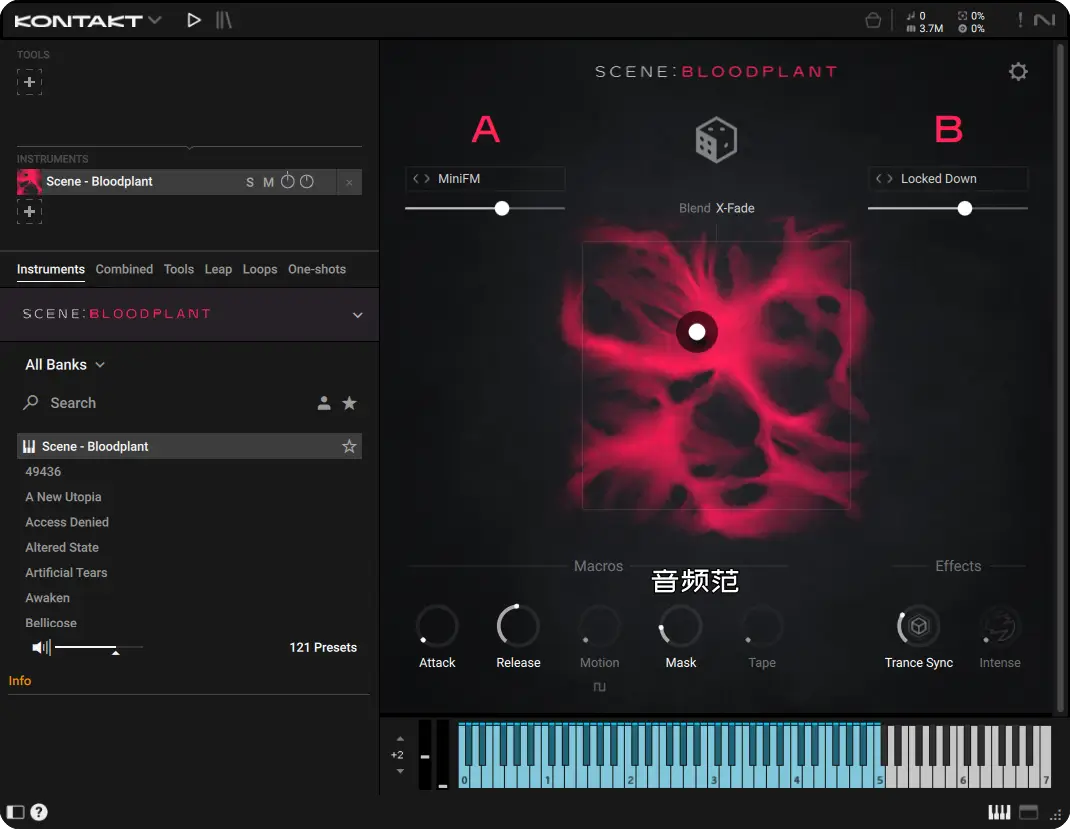Select the X-Fade blend mode
The height and width of the screenshot is (829, 1070).
tap(735, 208)
